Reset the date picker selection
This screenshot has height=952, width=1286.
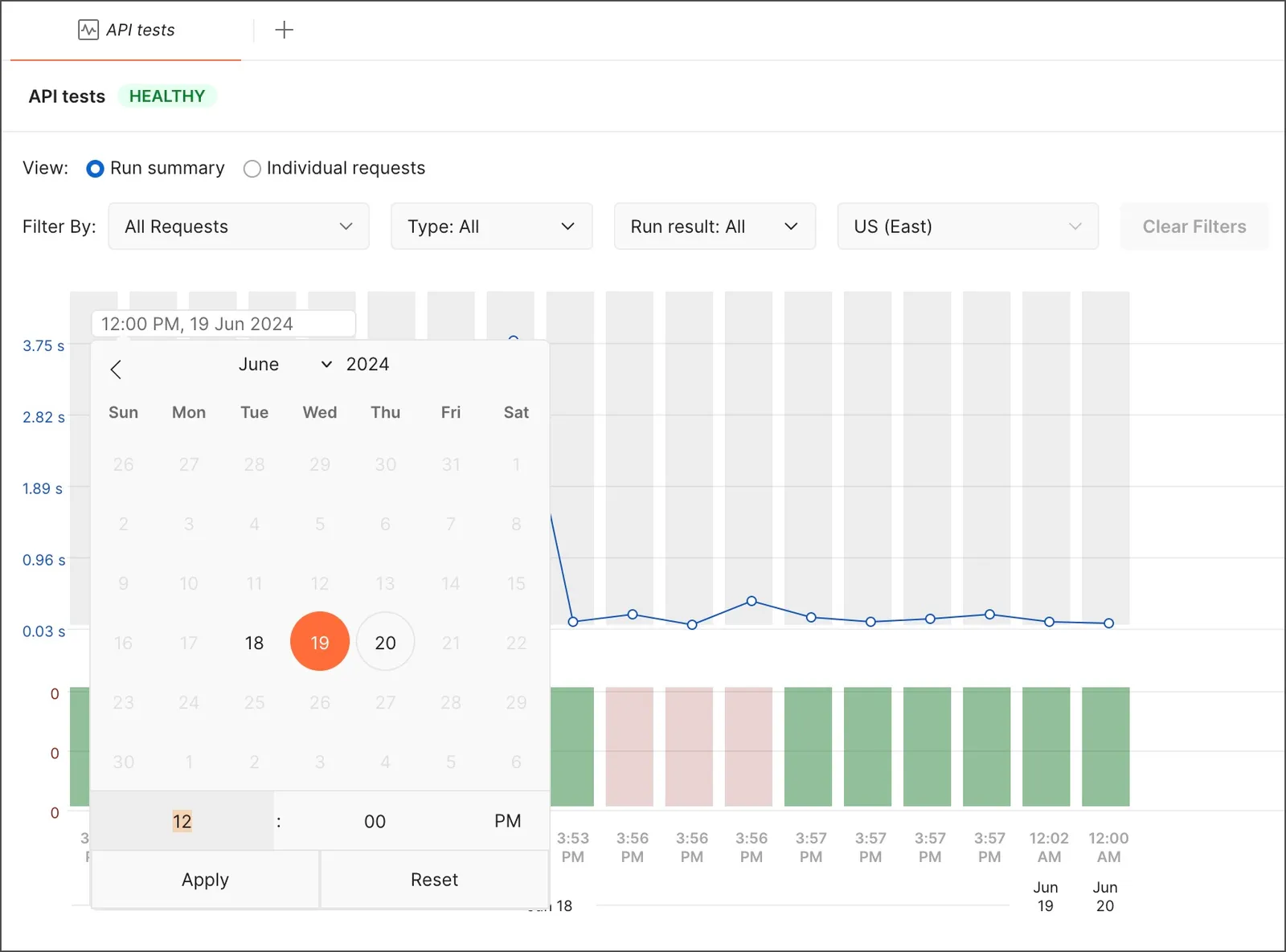(x=434, y=880)
